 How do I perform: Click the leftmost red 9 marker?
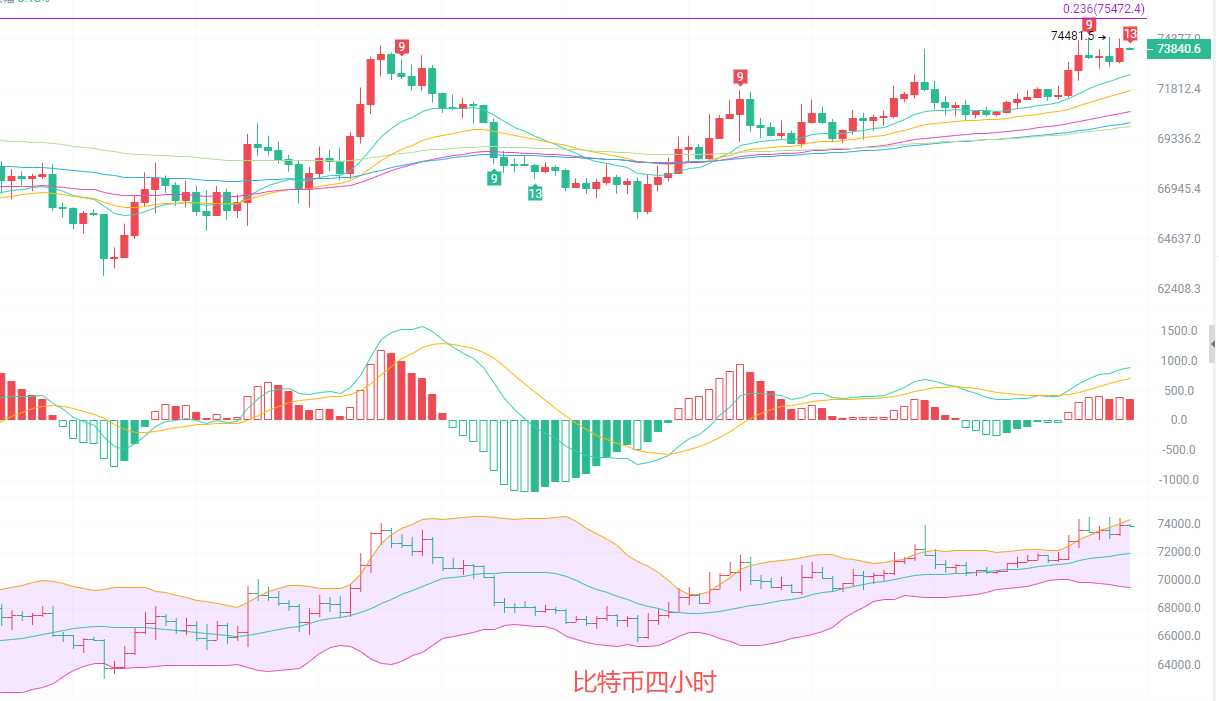coord(401,47)
